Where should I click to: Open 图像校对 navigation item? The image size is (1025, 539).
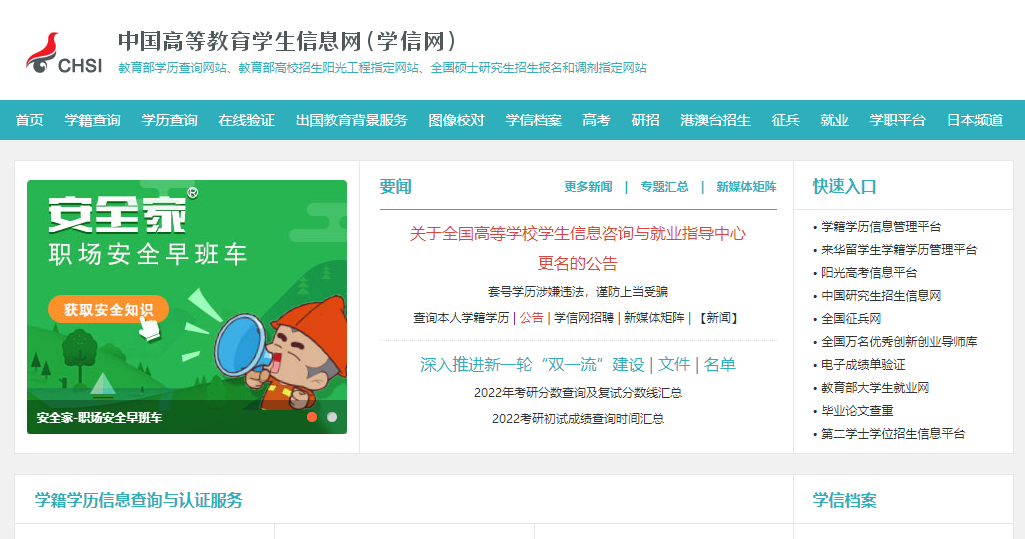(456, 120)
